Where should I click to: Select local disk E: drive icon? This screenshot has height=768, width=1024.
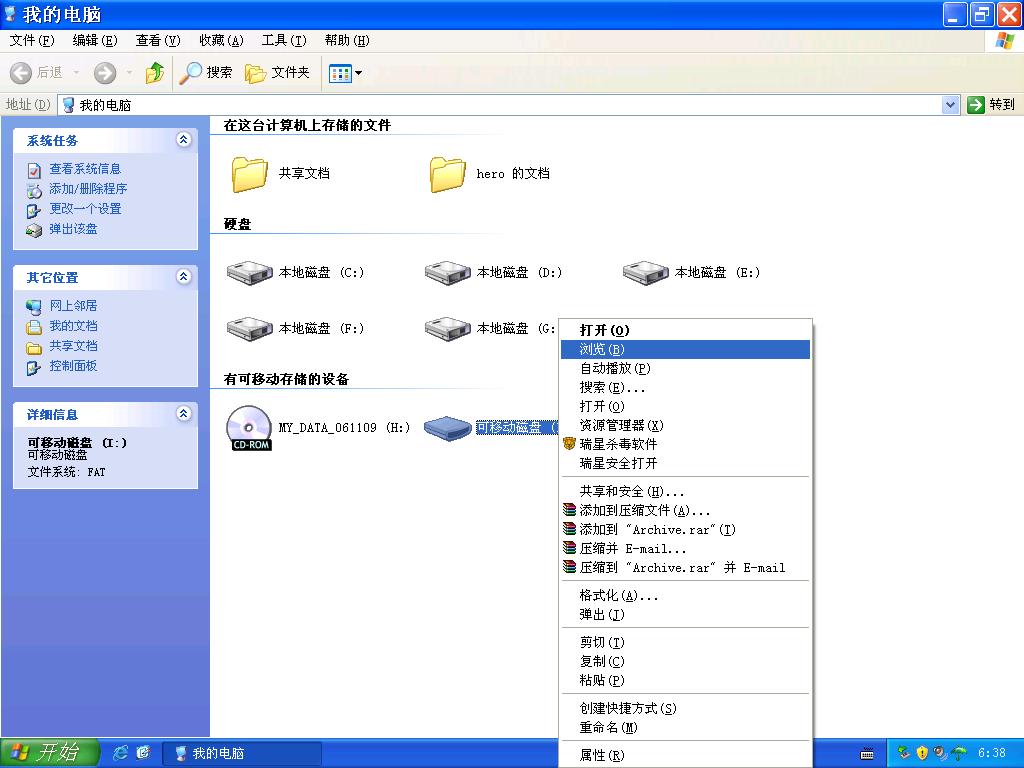(645, 273)
